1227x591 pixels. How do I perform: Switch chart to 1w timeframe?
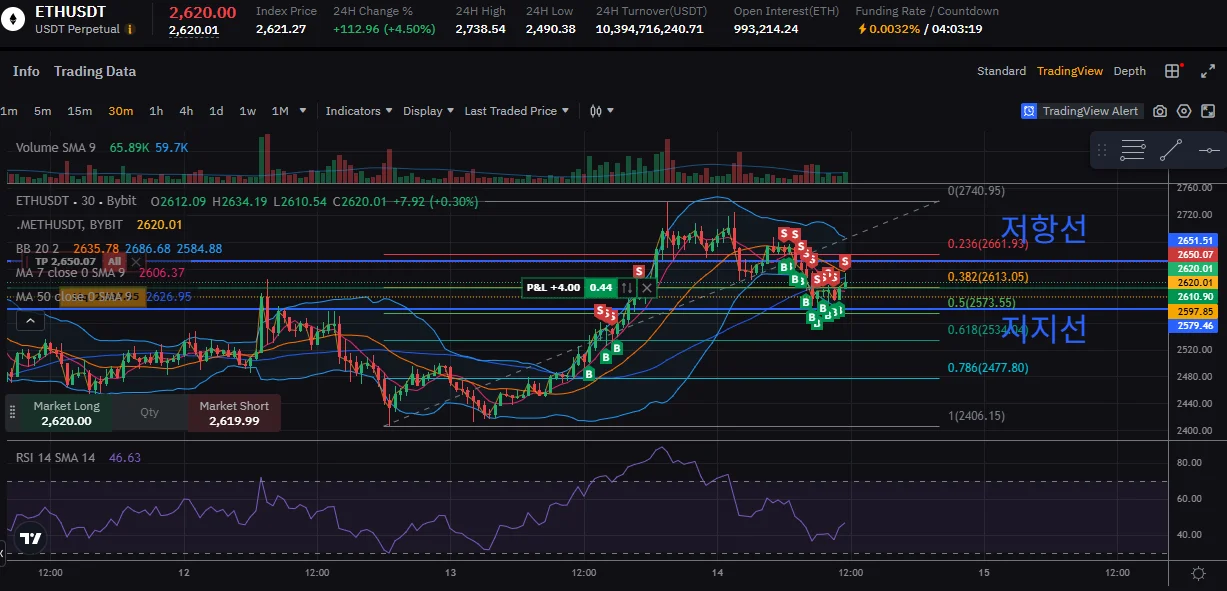247,111
